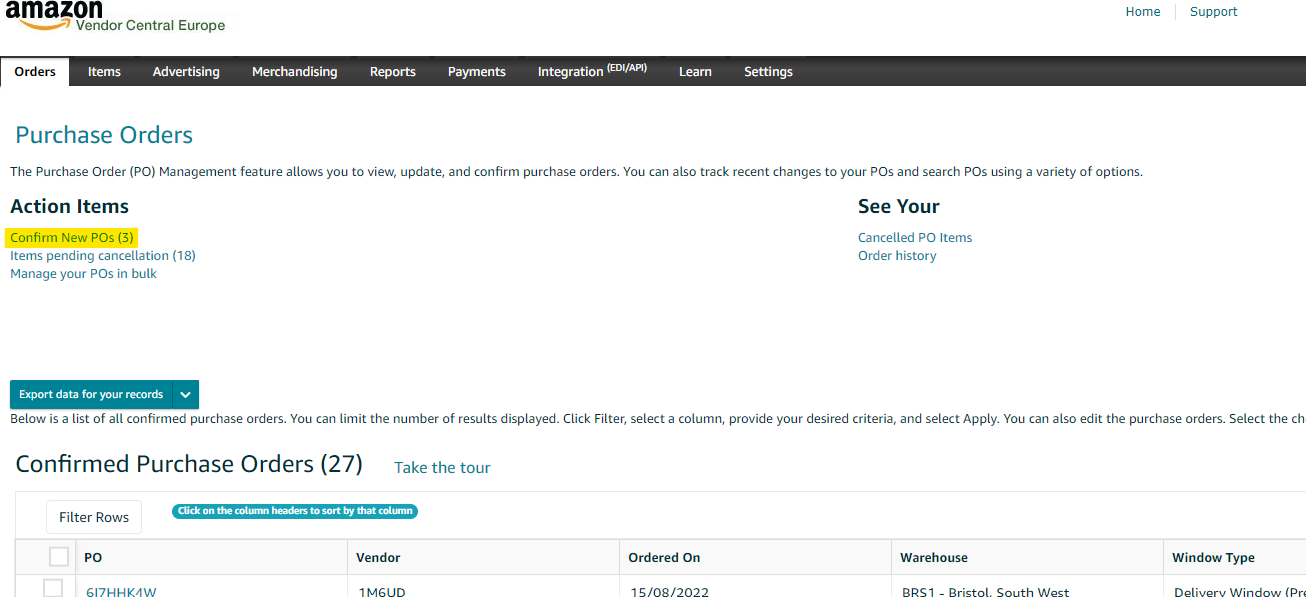Click the vendor cell 1M6UD
Screen dimensions: 1306x597
pyautogui.click(x=382, y=591)
